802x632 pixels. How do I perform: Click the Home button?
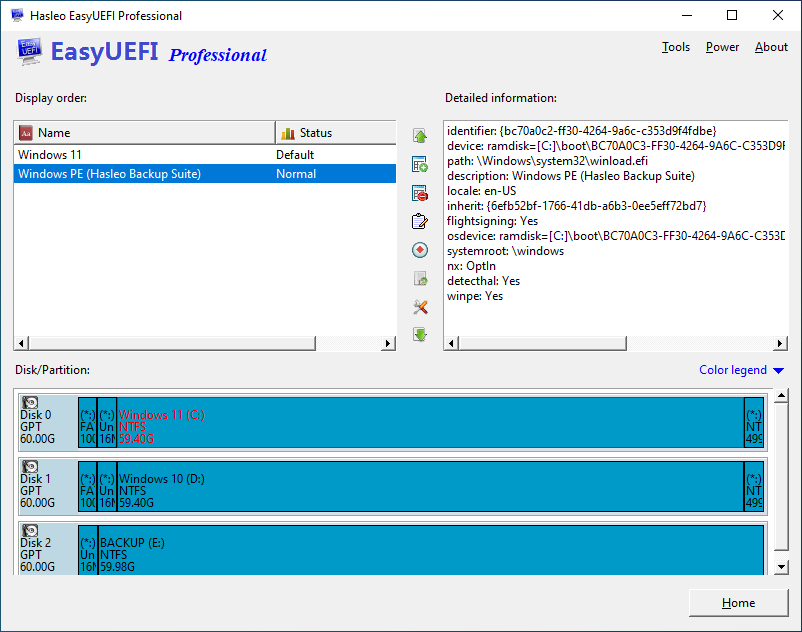(739, 603)
